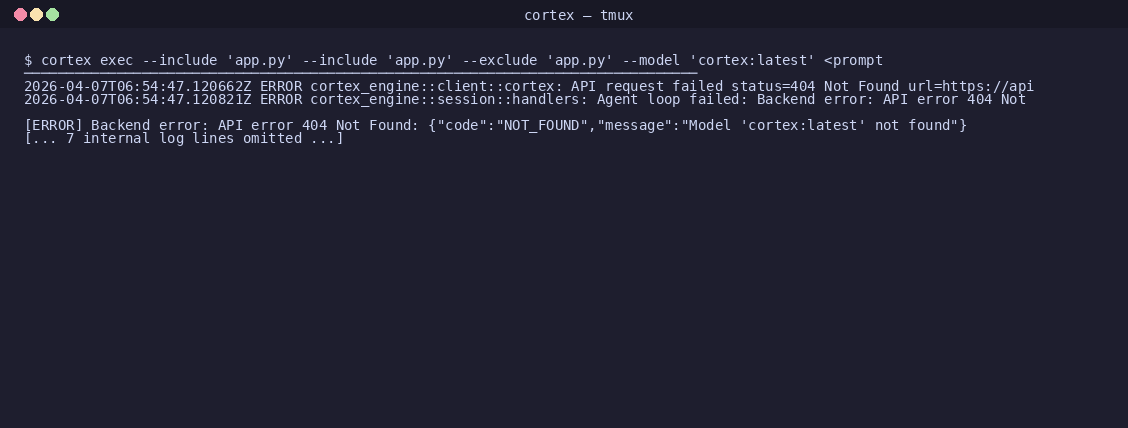Click the cortex_engine::session::handlers log text
The height and width of the screenshot is (428, 1128).
445,99
